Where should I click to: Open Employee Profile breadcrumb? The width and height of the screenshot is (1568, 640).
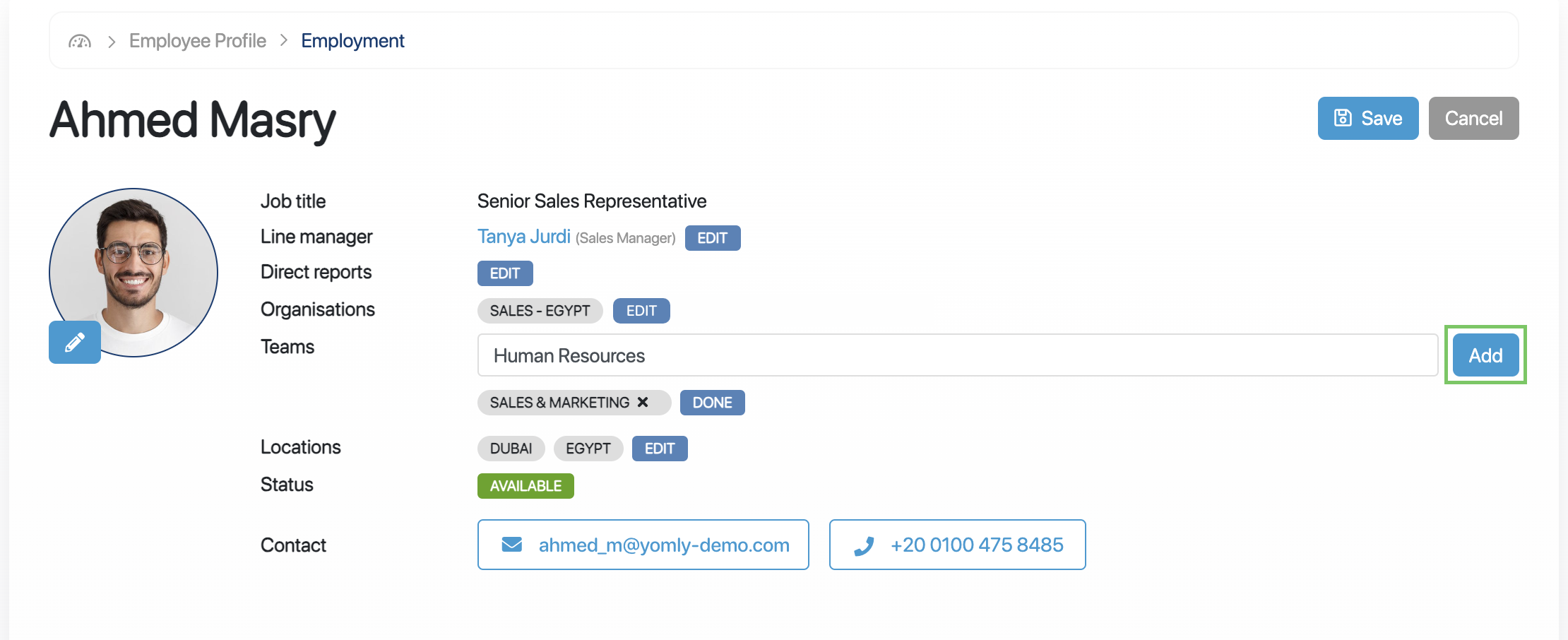198,41
